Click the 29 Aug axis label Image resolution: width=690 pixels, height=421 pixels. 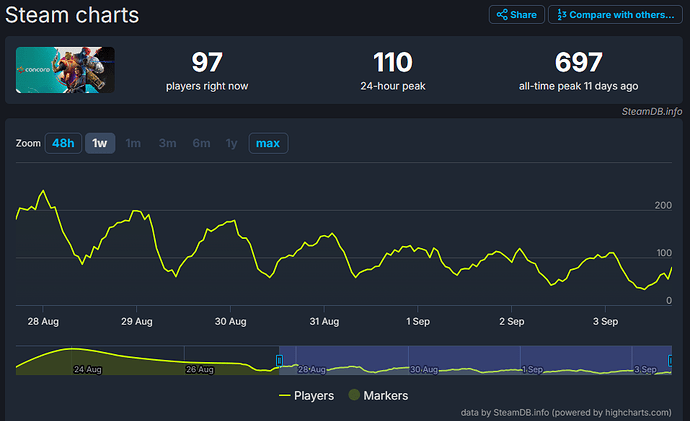(137, 321)
